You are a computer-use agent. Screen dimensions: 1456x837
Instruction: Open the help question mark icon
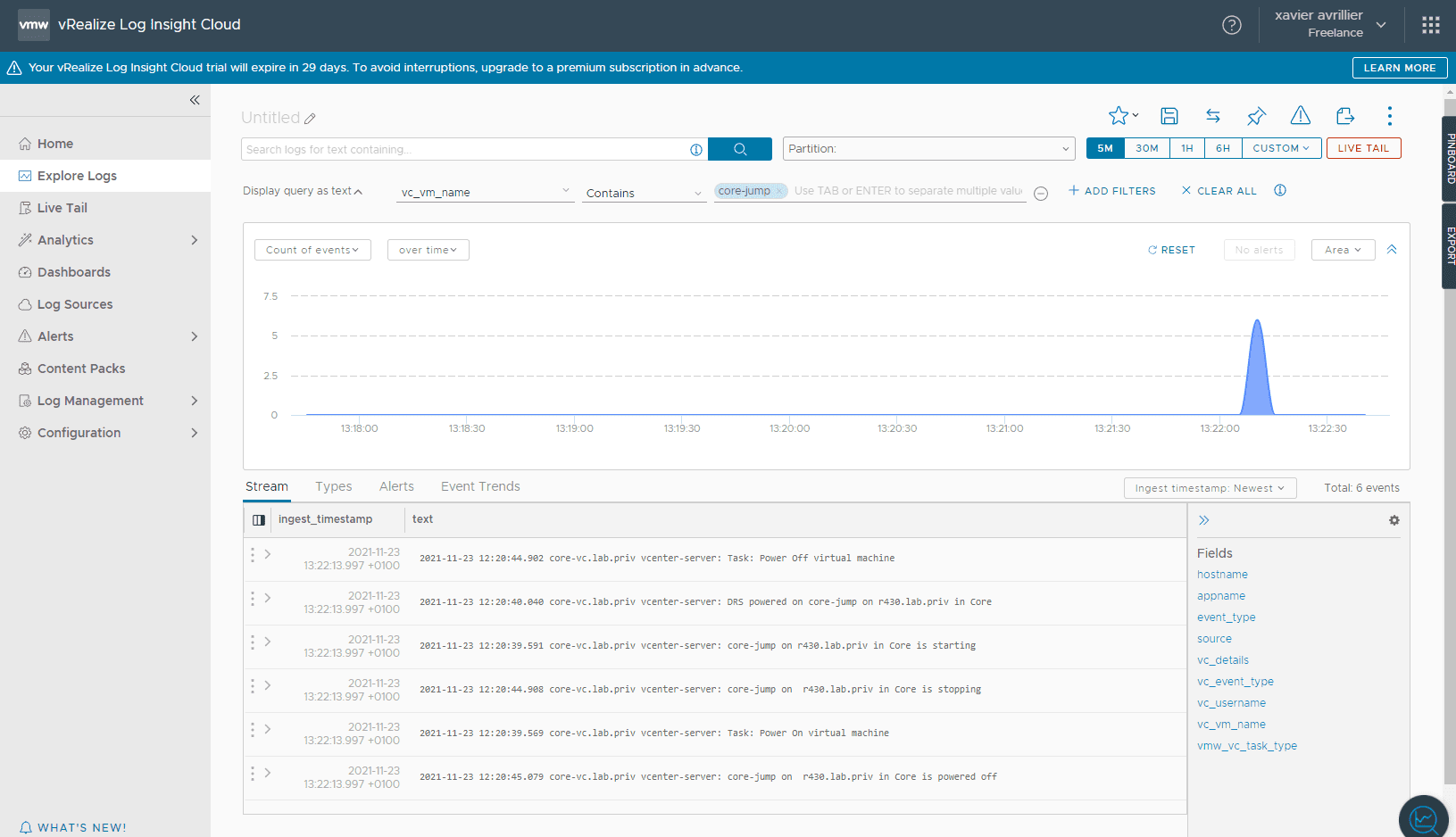tap(1232, 25)
